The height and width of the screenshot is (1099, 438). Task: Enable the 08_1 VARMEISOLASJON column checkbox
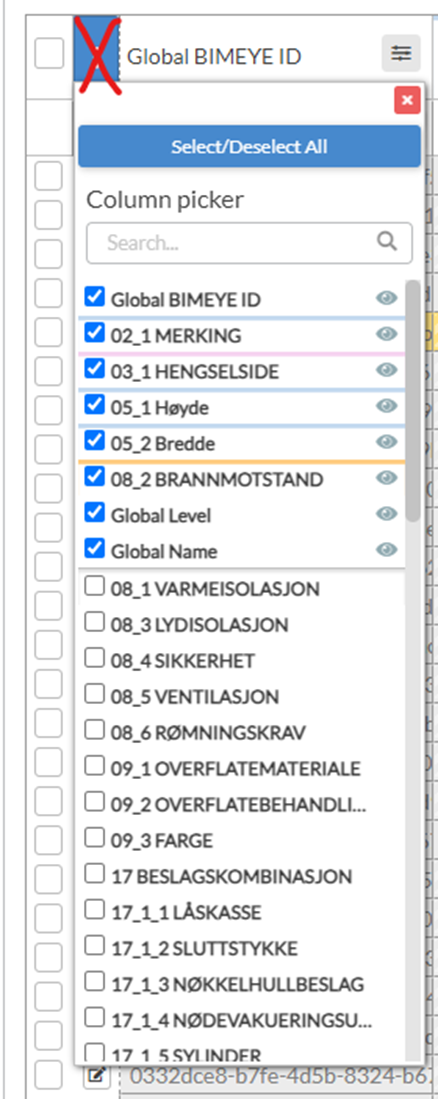click(94, 586)
